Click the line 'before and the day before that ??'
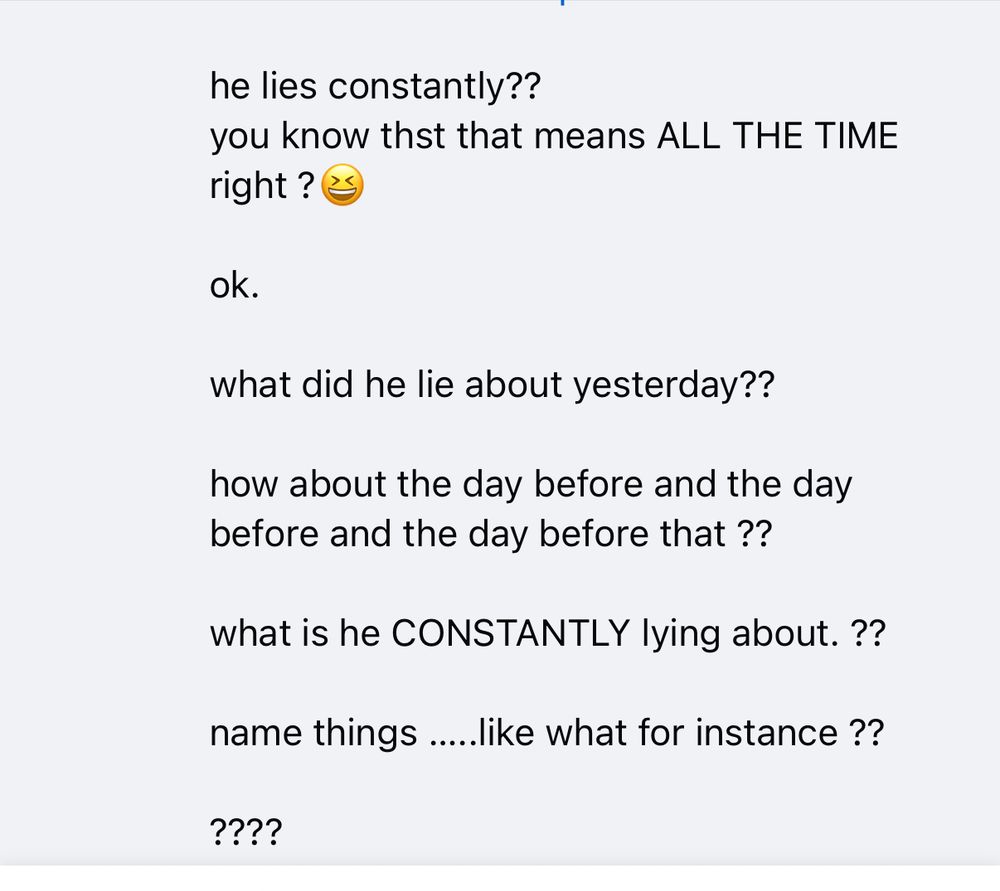The height and width of the screenshot is (891, 1000). (491, 534)
